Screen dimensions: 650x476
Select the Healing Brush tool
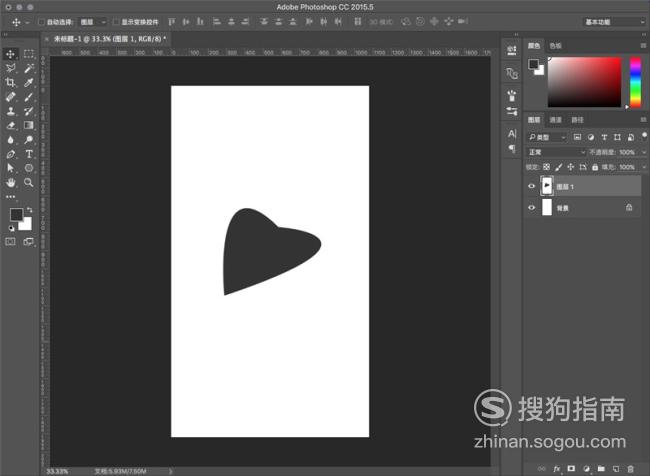tap(11, 97)
